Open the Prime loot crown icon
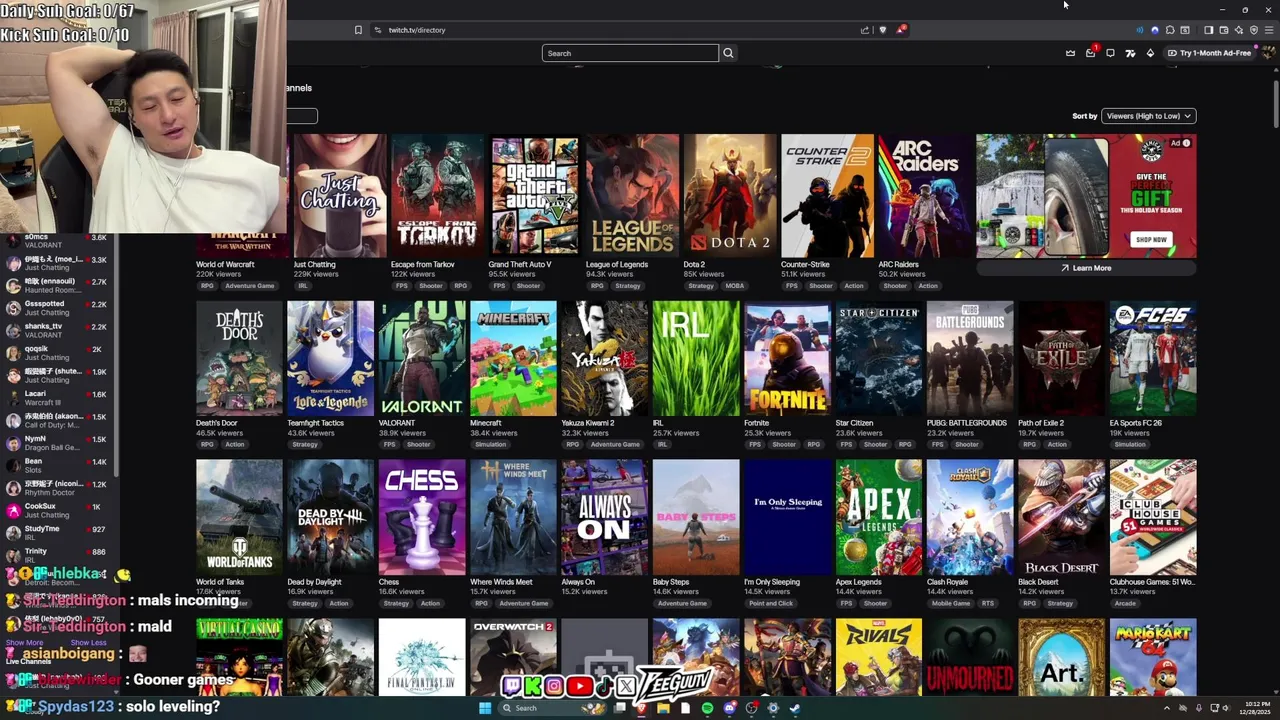Screen dimensions: 1280x720 (1070, 53)
